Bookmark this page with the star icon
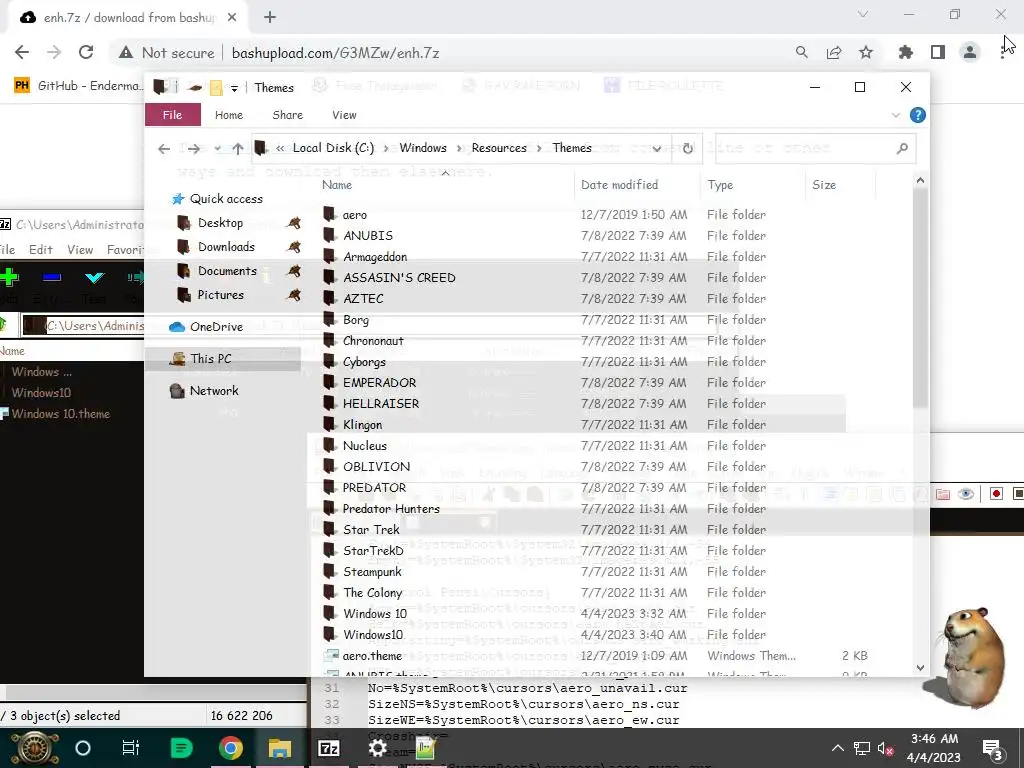 point(866,52)
